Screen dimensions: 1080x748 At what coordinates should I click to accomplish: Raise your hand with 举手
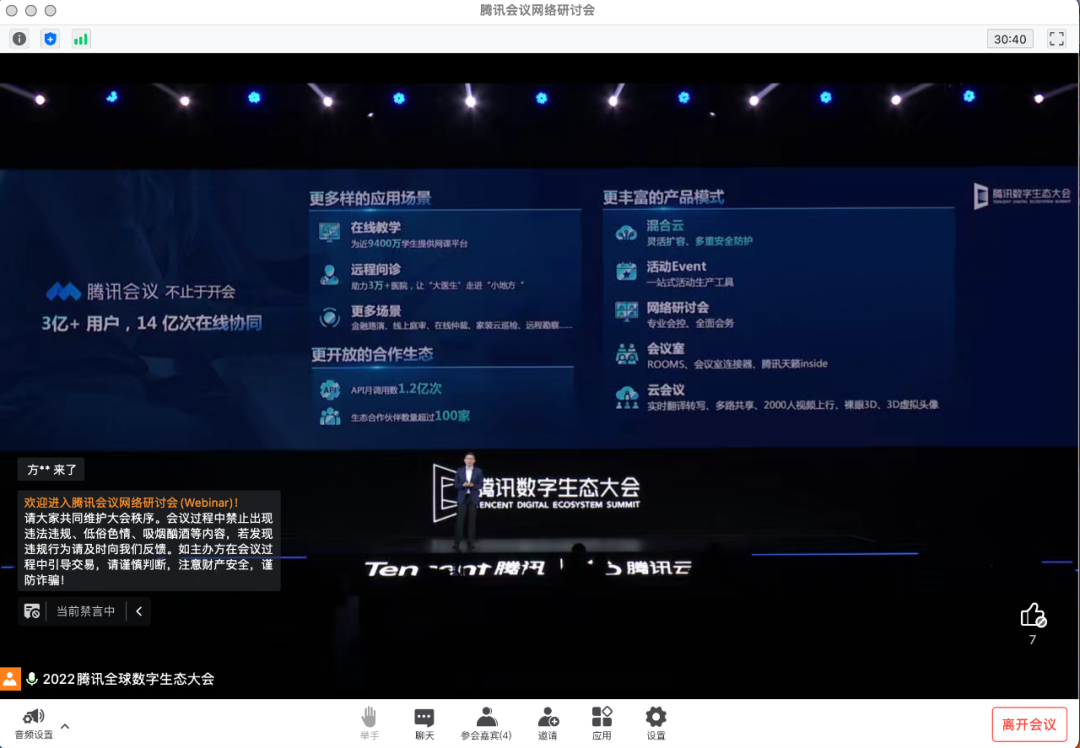369,723
